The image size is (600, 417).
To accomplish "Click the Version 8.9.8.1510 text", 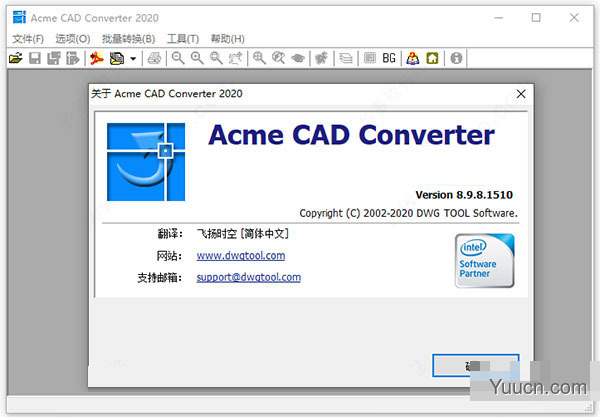I will tap(464, 195).
